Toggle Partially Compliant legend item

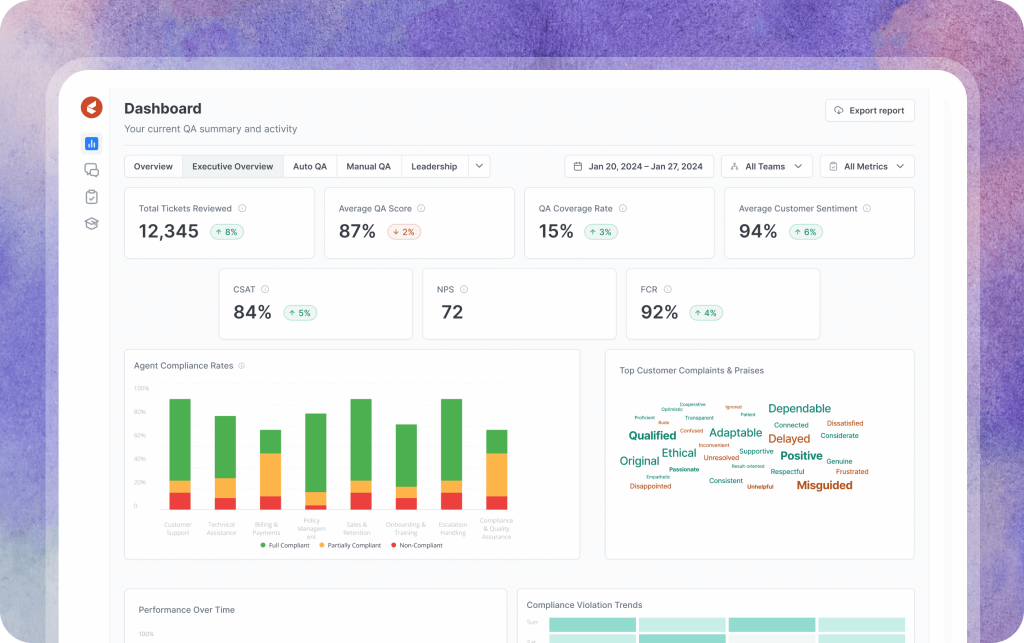click(350, 545)
